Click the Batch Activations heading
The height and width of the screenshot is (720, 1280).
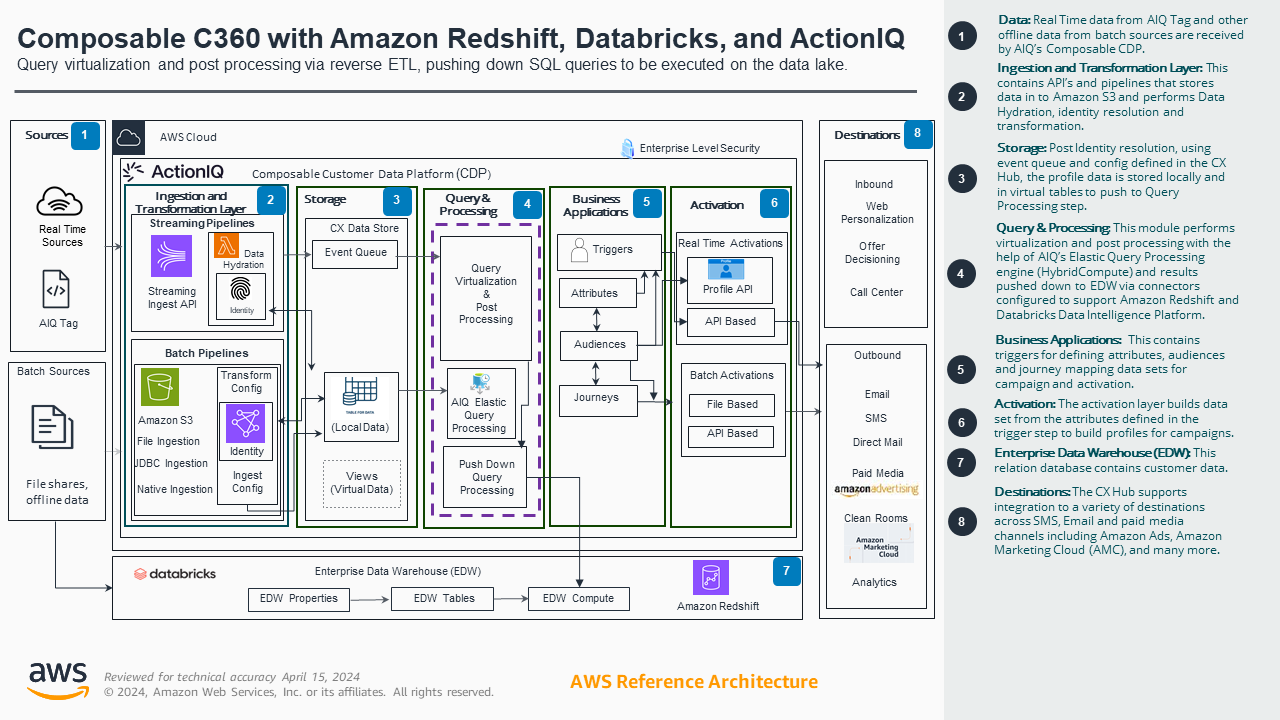732,375
